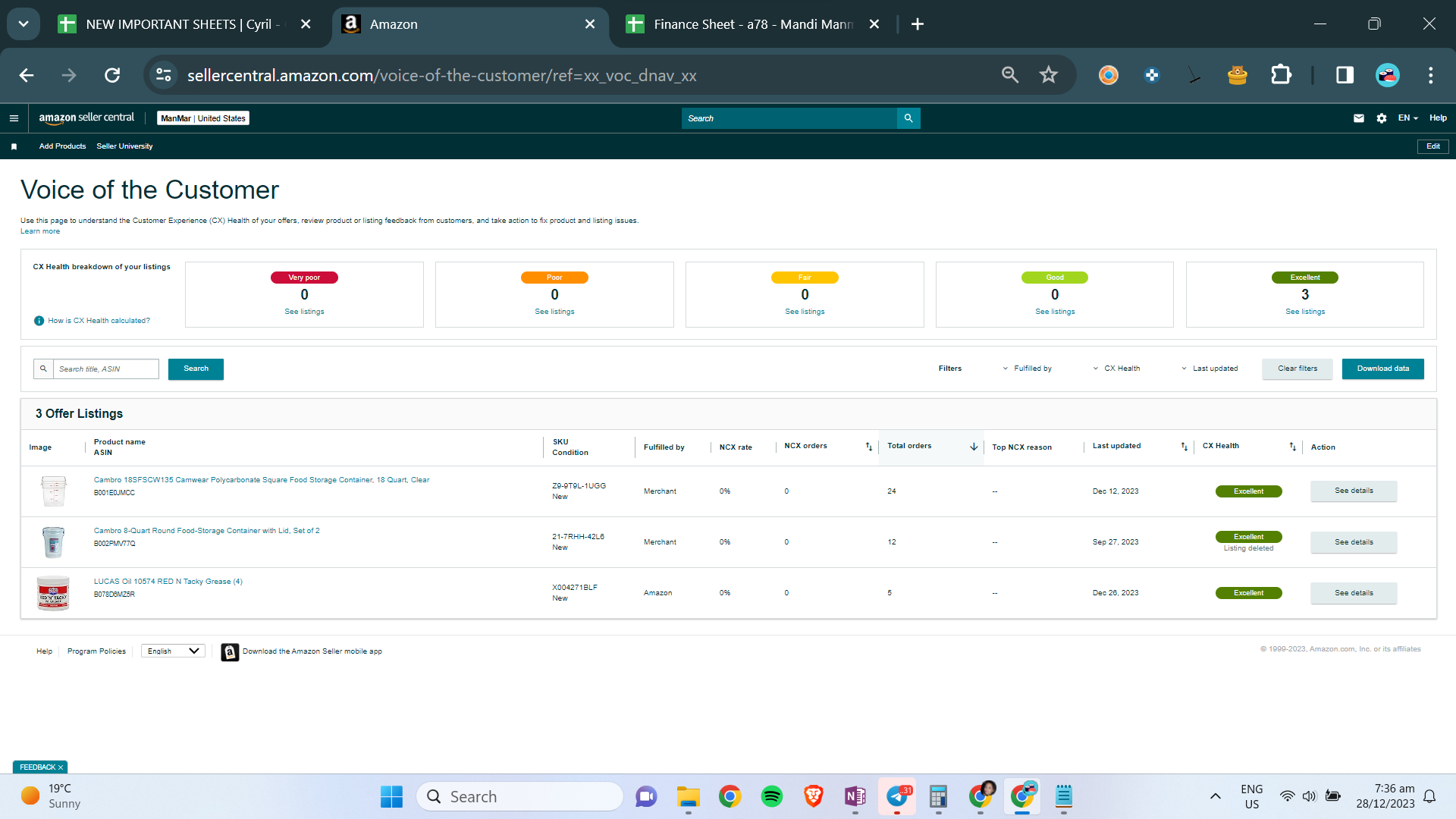Click the Edit button in nav bar
1456x819 pixels.
1433,146
